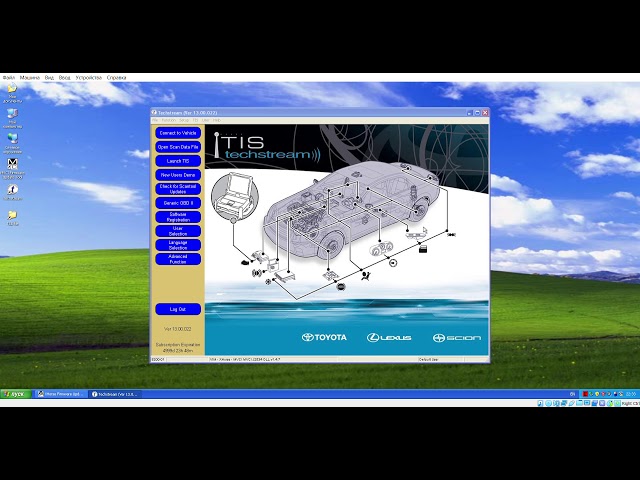
Task: Click the keyboard language indicator in tray
Action: [x=572, y=394]
